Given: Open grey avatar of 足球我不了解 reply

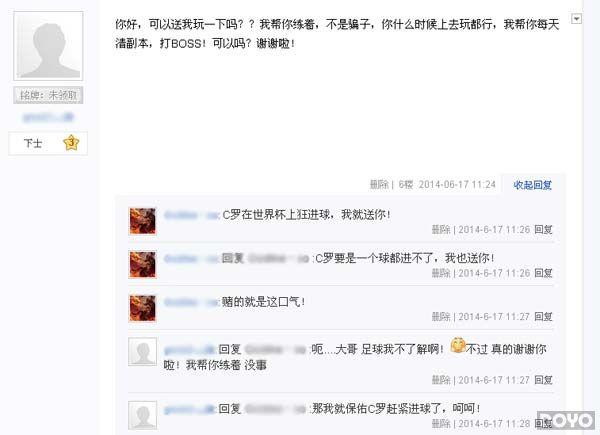Looking at the screenshot, I should coord(142,352).
